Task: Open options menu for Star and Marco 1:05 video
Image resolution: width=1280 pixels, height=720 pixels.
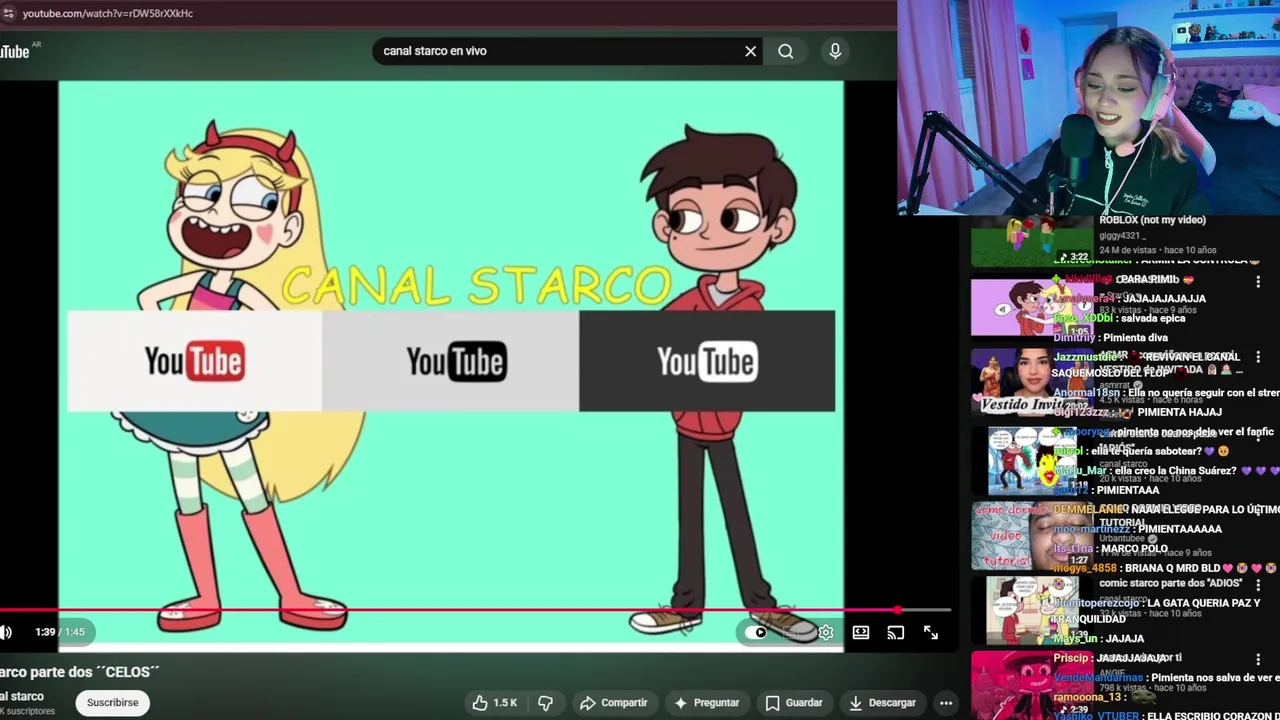Action: click(1258, 283)
